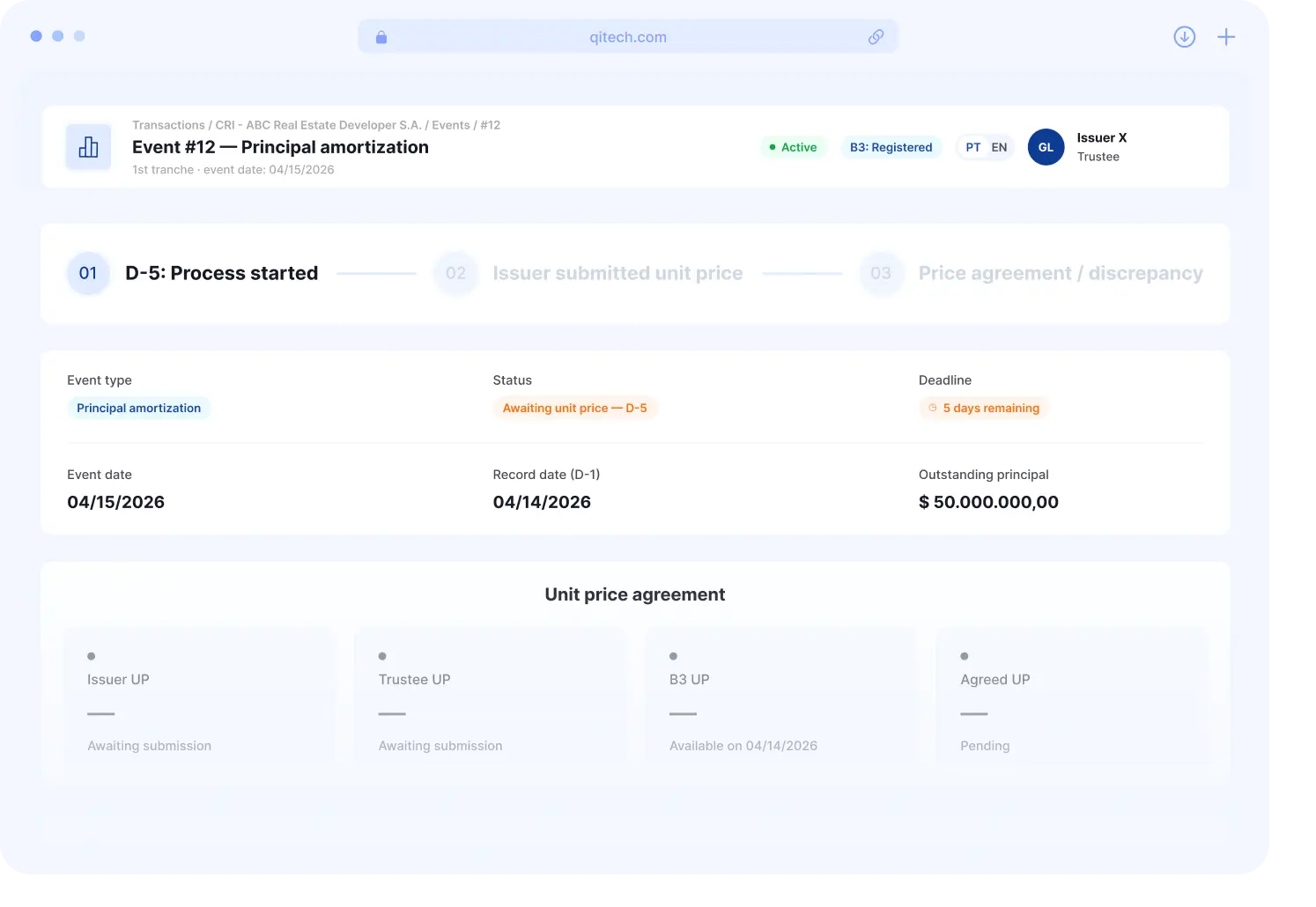The width and height of the screenshot is (1316, 907).
Task: Click the download icon in browser bar
Action: pos(1185,37)
